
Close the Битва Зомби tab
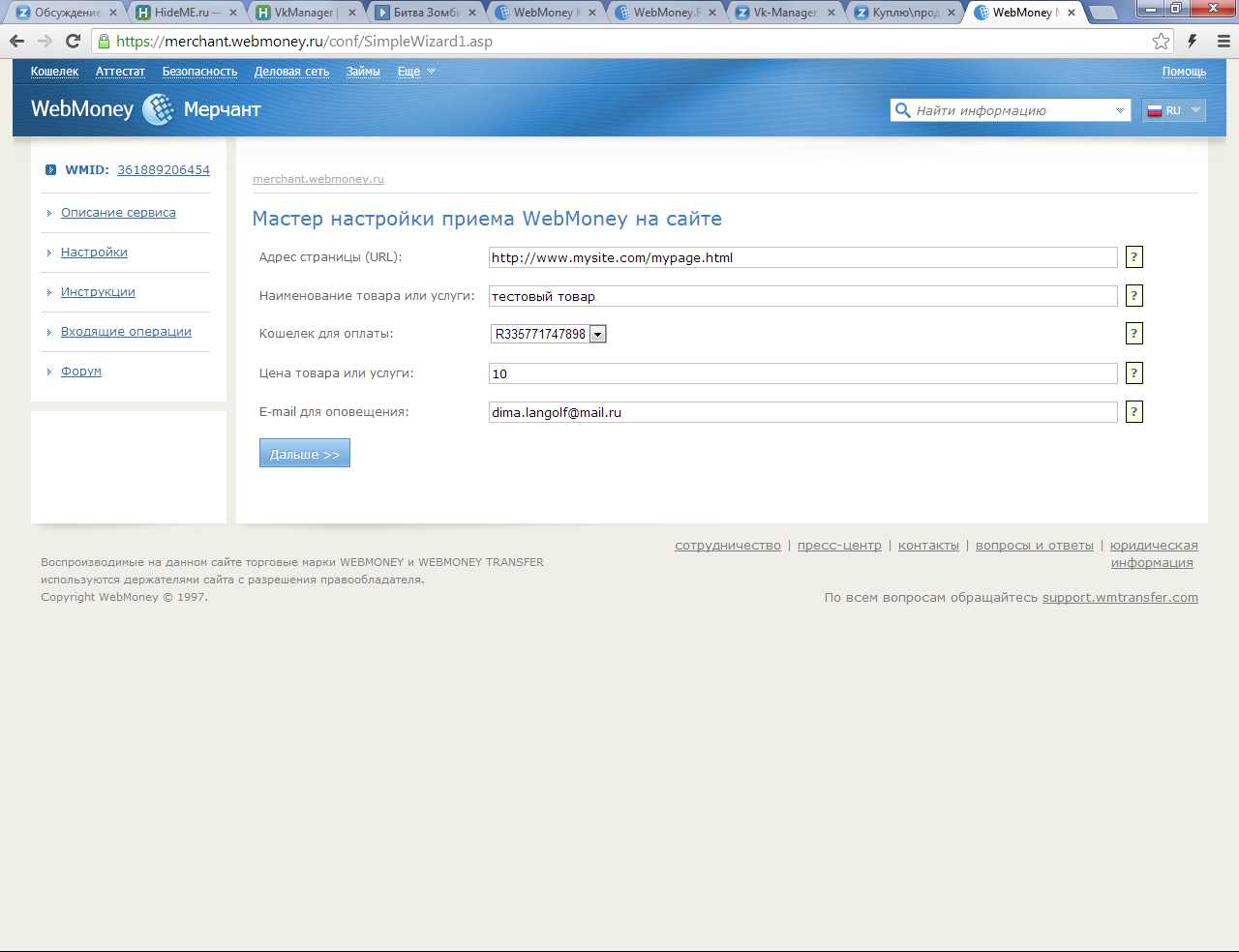pos(472,13)
